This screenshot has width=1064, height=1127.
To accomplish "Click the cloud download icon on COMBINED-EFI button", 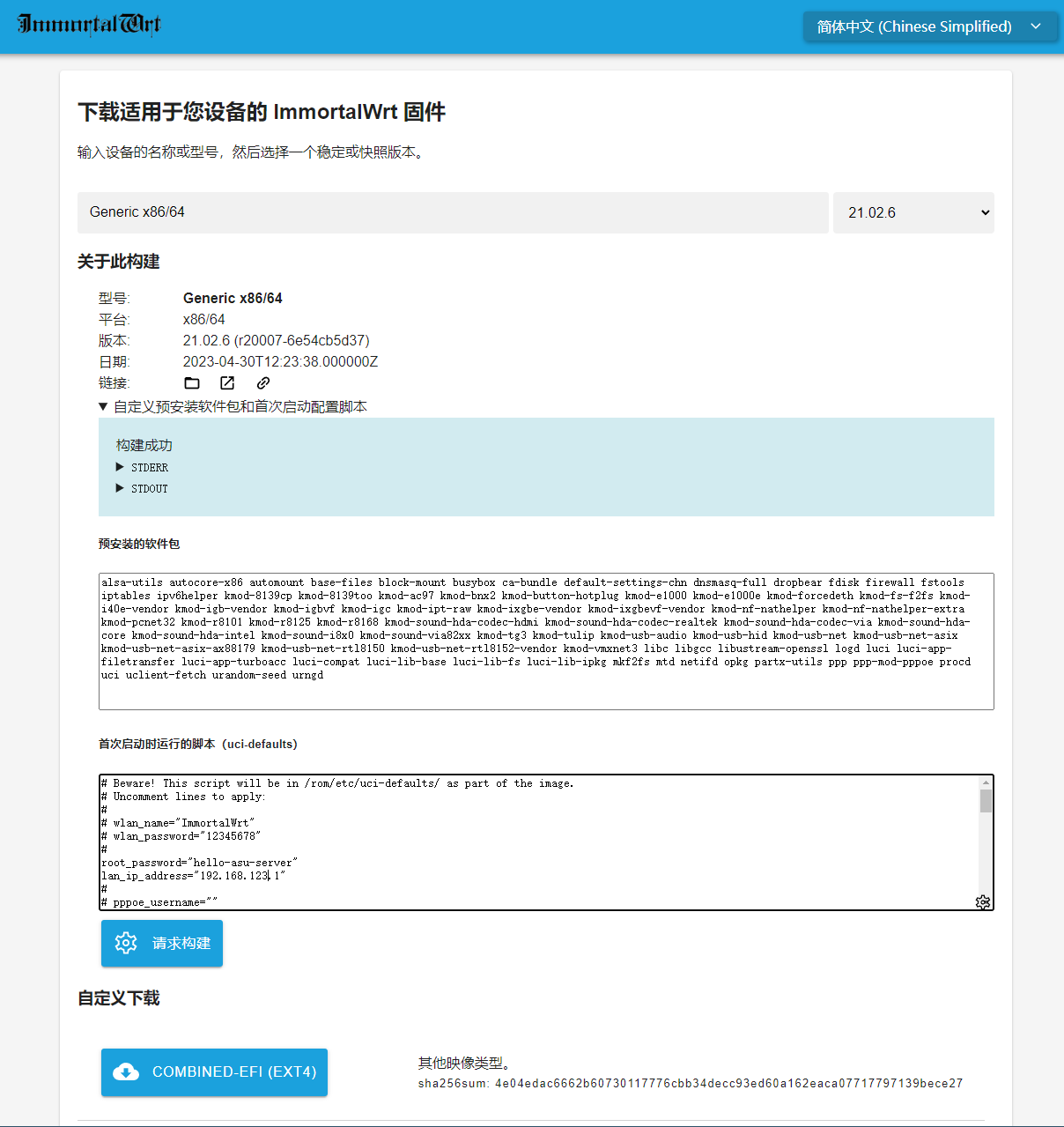I will pos(127,1071).
